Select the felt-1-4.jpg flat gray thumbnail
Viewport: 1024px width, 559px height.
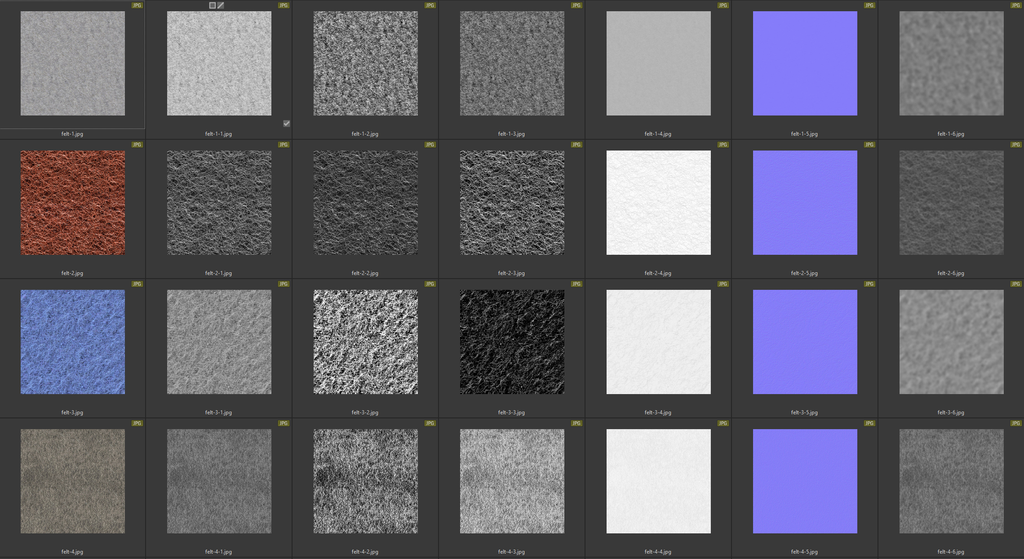(x=658, y=63)
